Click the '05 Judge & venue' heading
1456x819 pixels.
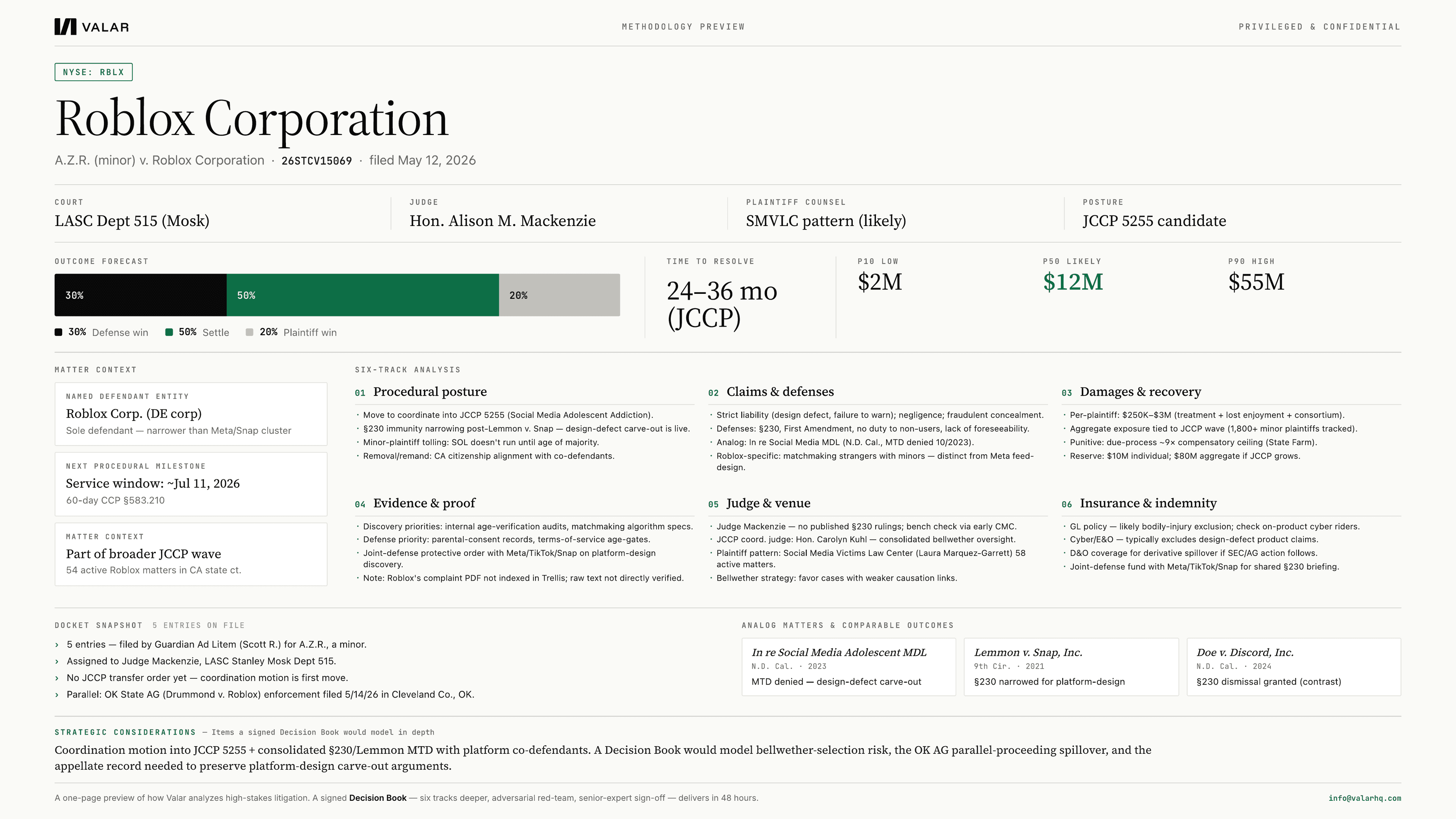click(759, 503)
